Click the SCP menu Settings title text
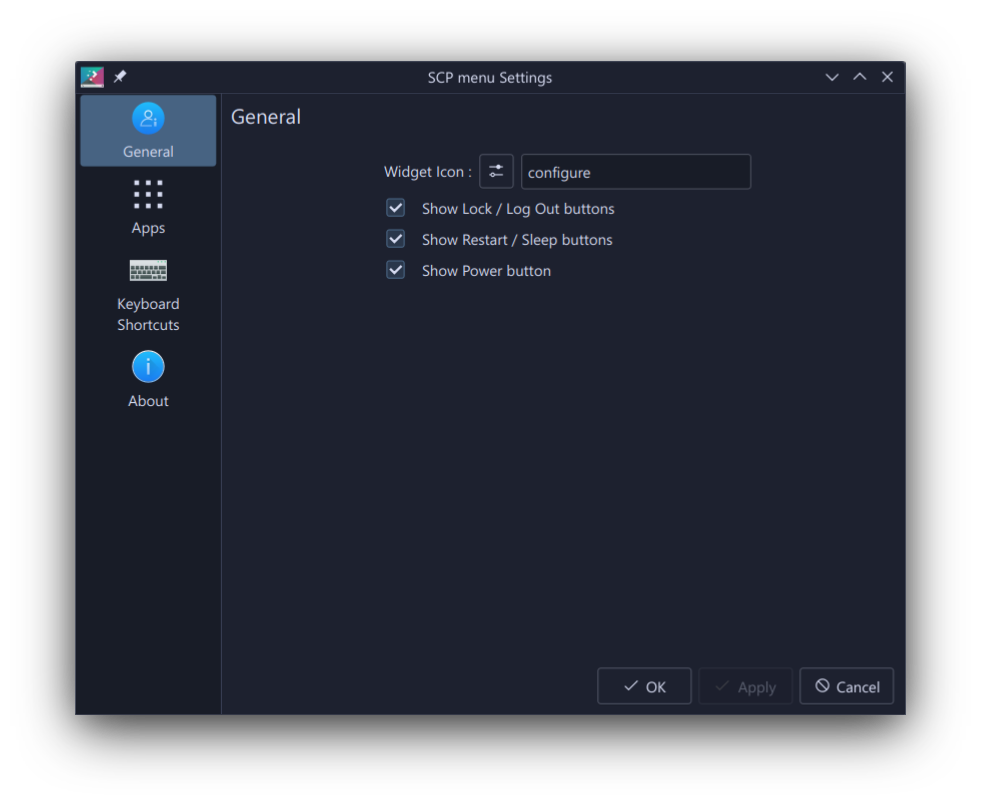The height and width of the screenshot is (805, 981). pos(490,78)
